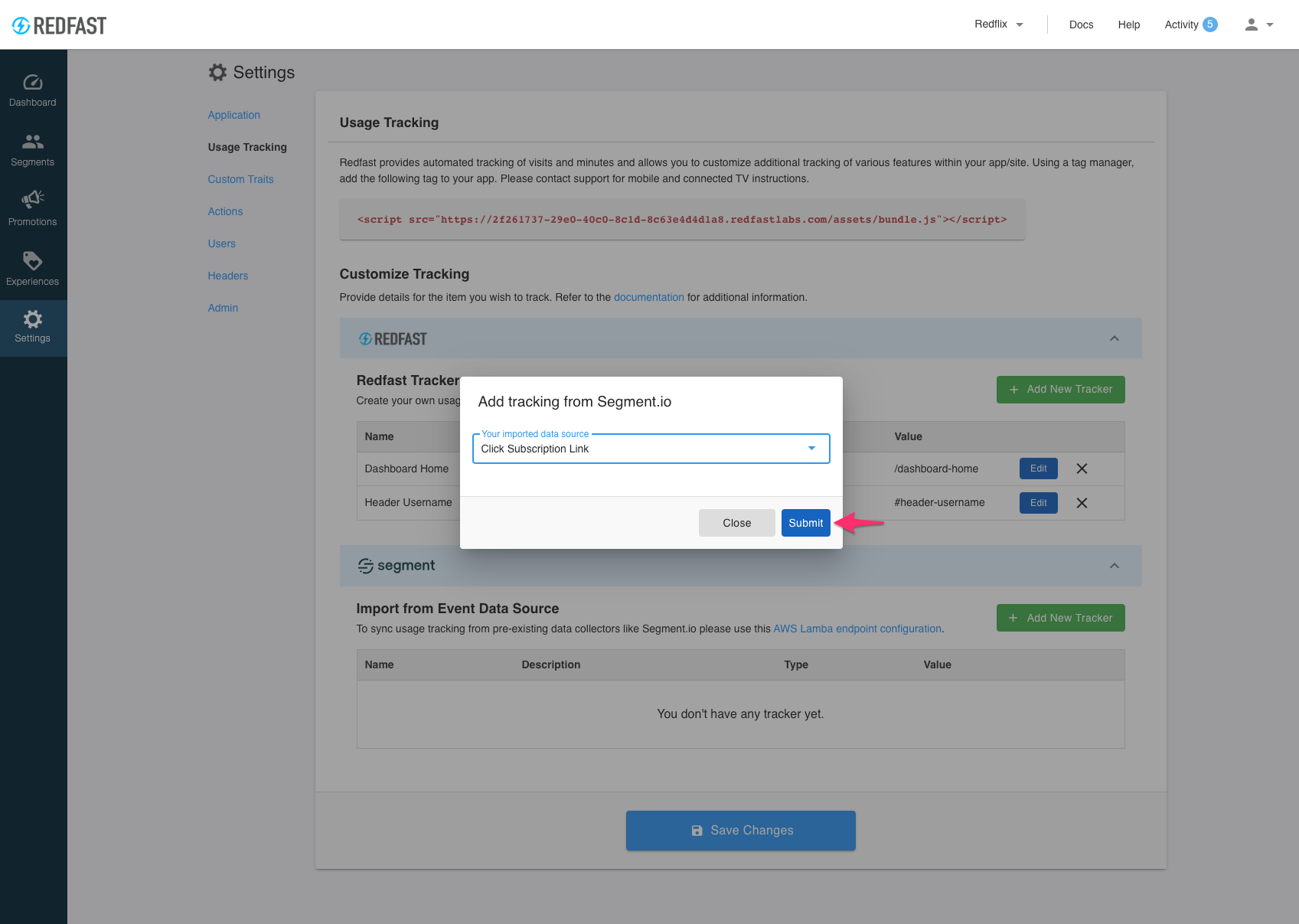Viewport: 1299px width, 924px height.
Task: Add New Tracker in Segment section
Action: pyautogui.click(x=1060, y=618)
